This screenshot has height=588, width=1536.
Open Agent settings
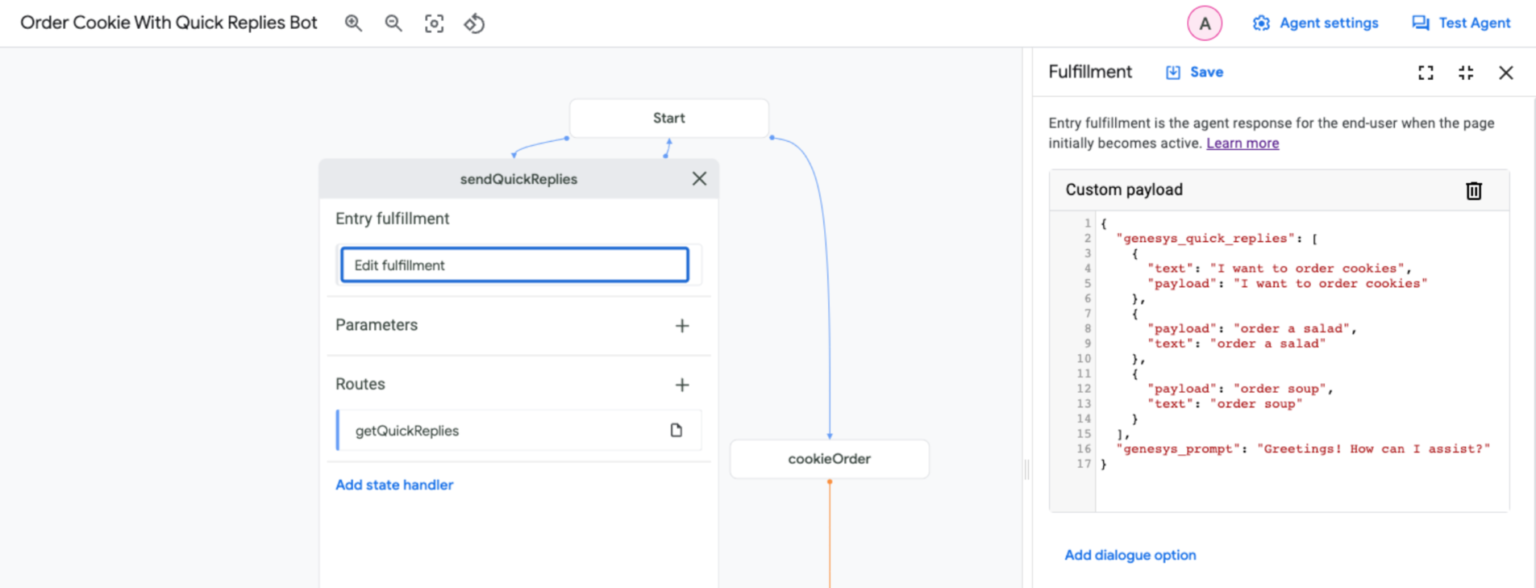click(1314, 22)
